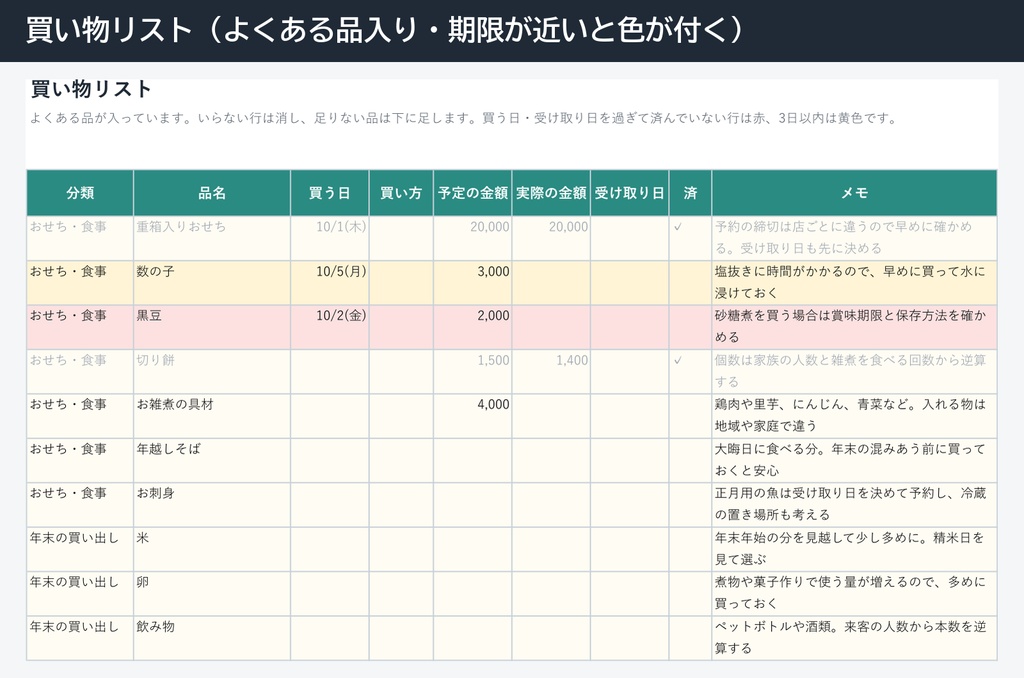Open the memo starting 予約の締切は店ごとに

[x=854, y=238]
